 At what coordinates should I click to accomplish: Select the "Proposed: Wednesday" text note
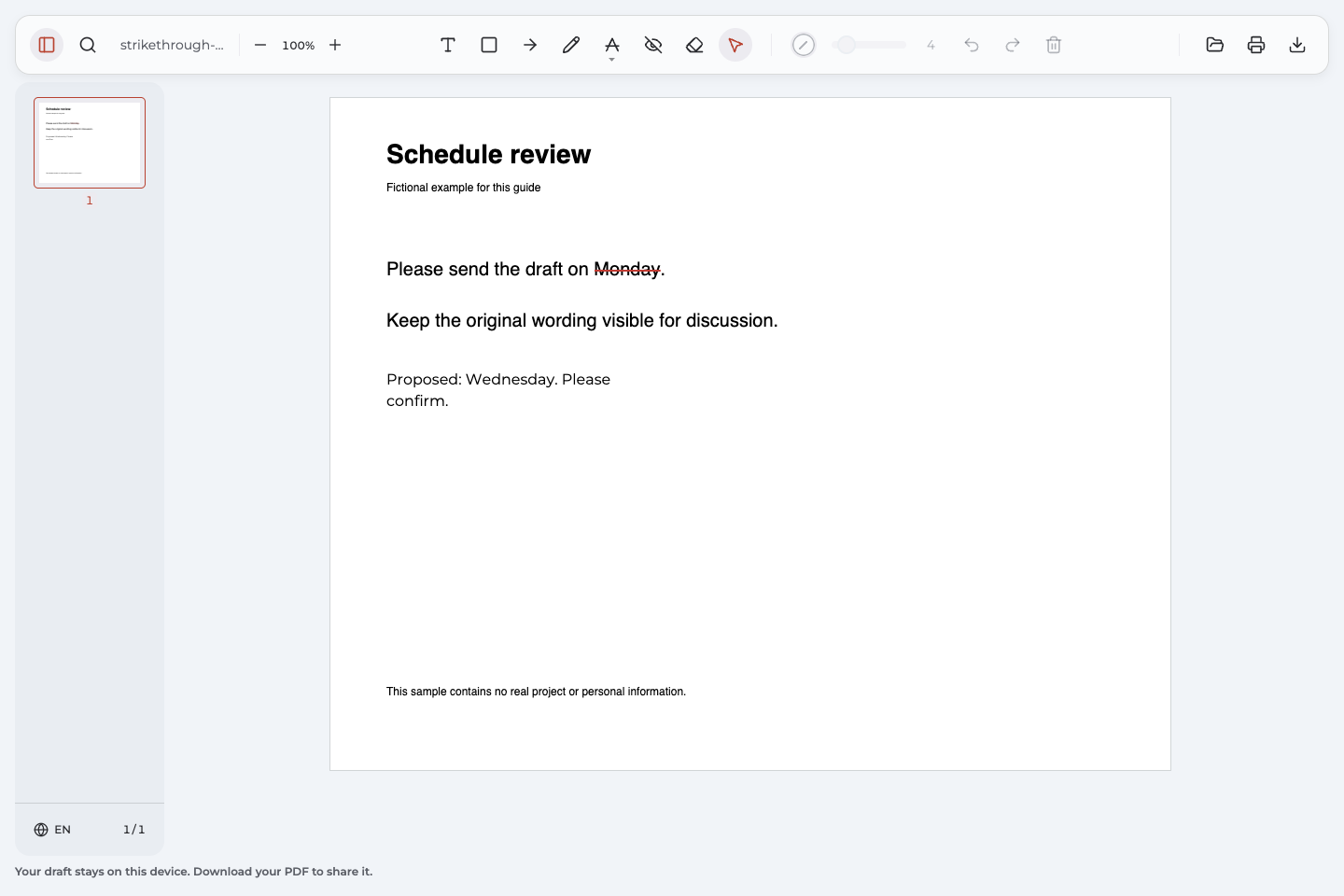(x=498, y=390)
